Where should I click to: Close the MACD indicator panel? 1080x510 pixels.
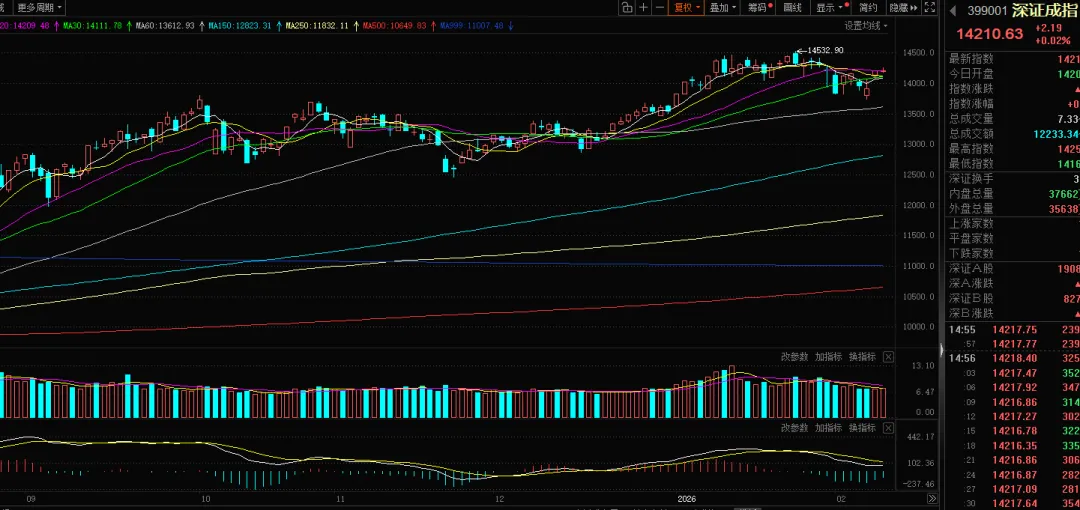[x=888, y=427]
